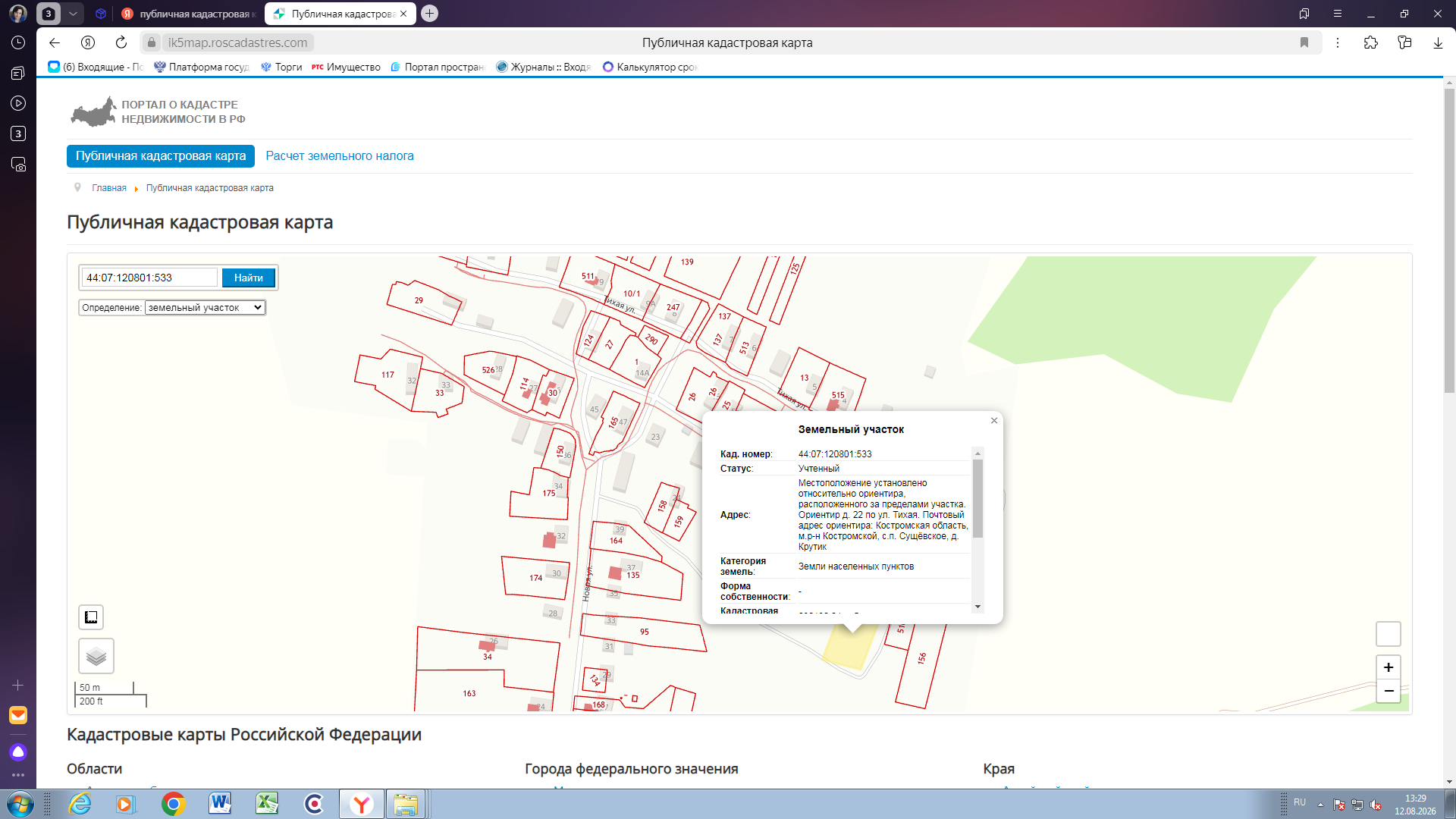This screenshot has height=819, width=1456.
Task: Open the video player sidebar icon
Action: click(x=18, y=103)
